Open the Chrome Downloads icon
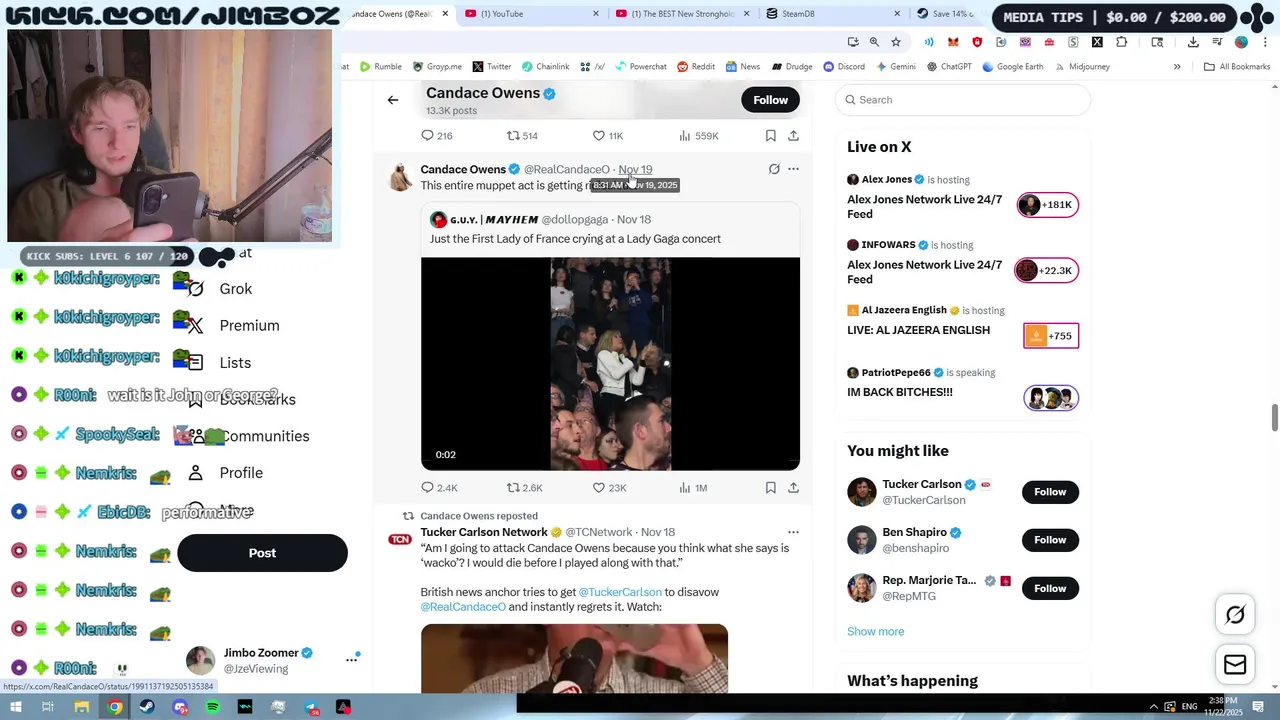The image size is (1280, 720). coord(1193,42)
